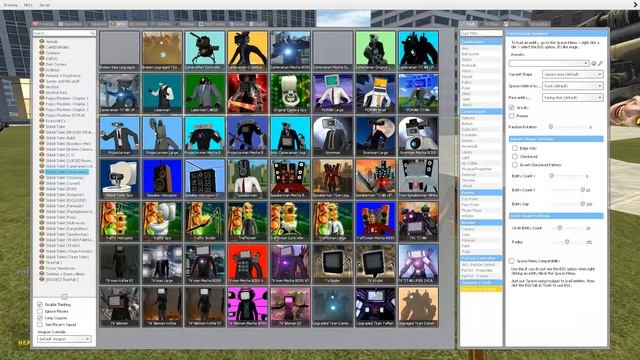Click the NPC search field
The image size is (640, 360).
click(x=64, y=33)
